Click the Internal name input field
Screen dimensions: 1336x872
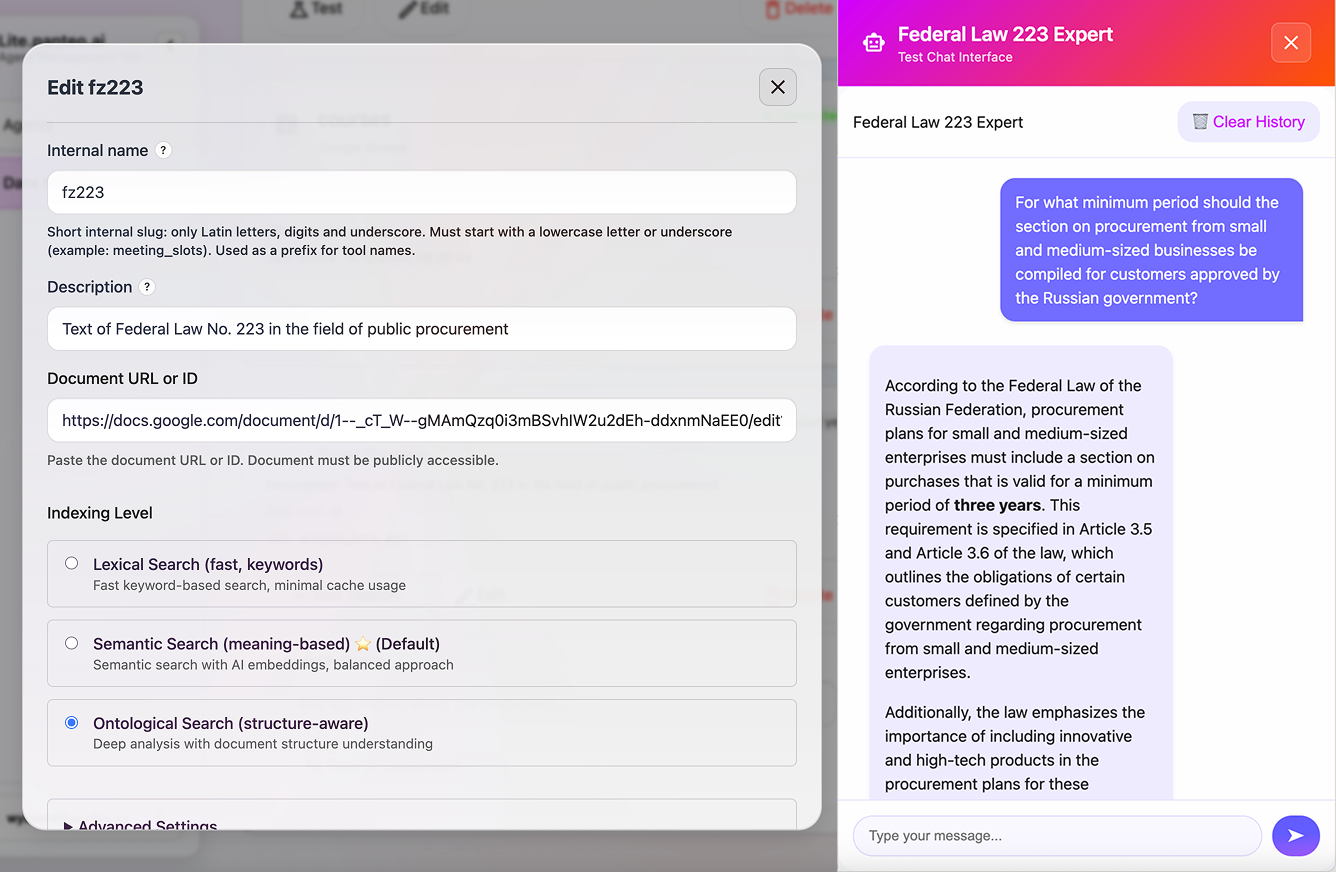421,192
